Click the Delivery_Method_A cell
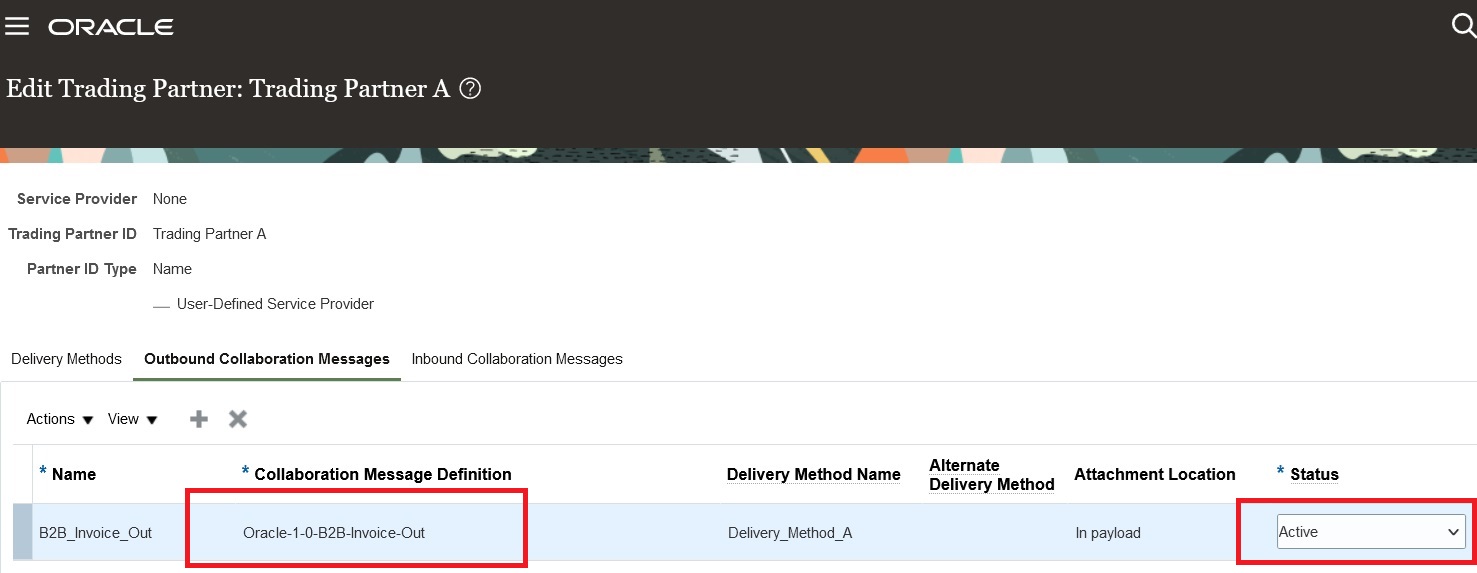1477x573 pixels. (x=790, y=532)
